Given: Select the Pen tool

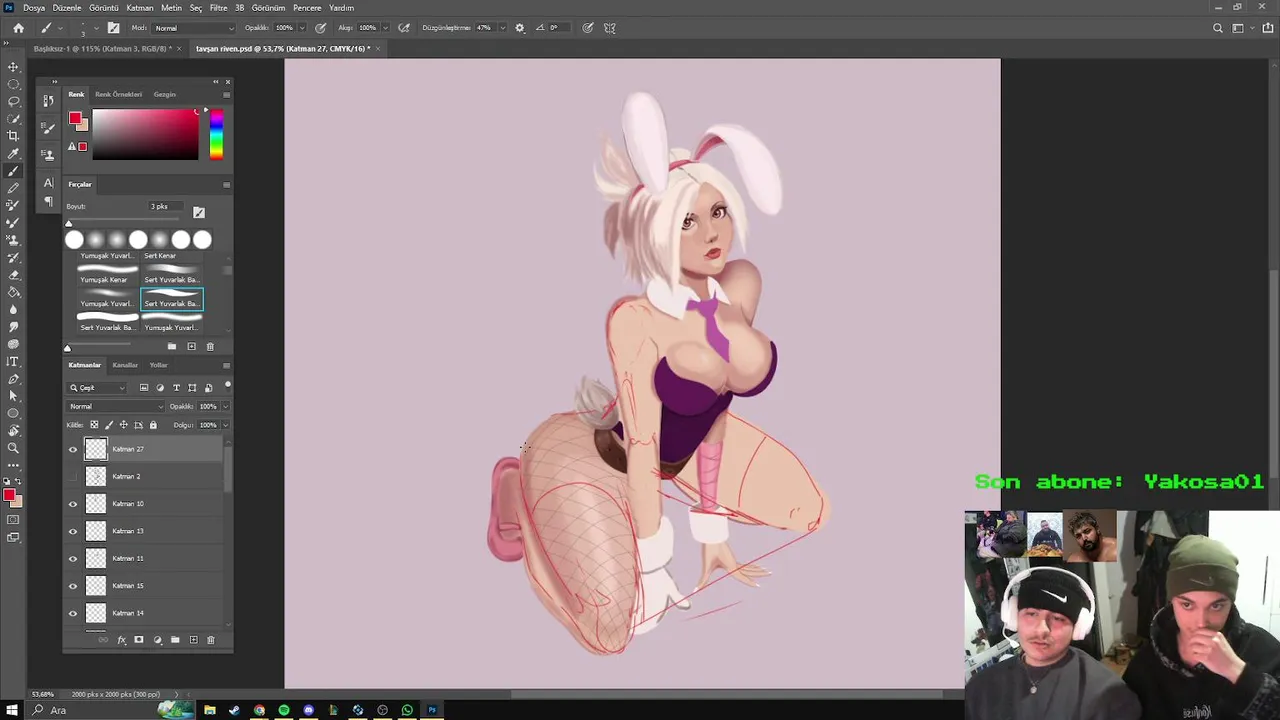Looking at the screenshot, I should pyautogui.click(x=13, y=379).
